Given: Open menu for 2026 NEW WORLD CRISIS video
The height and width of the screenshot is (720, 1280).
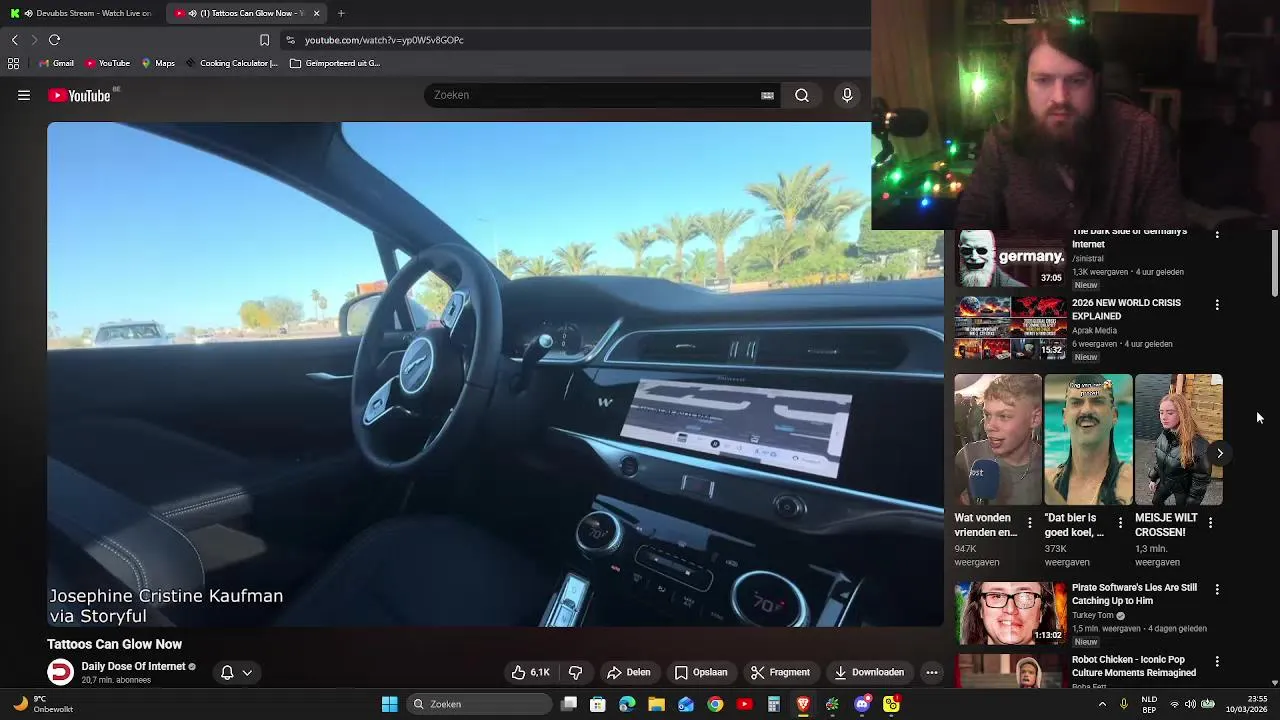Looking at the screenshot, I should click(1217, 304).
